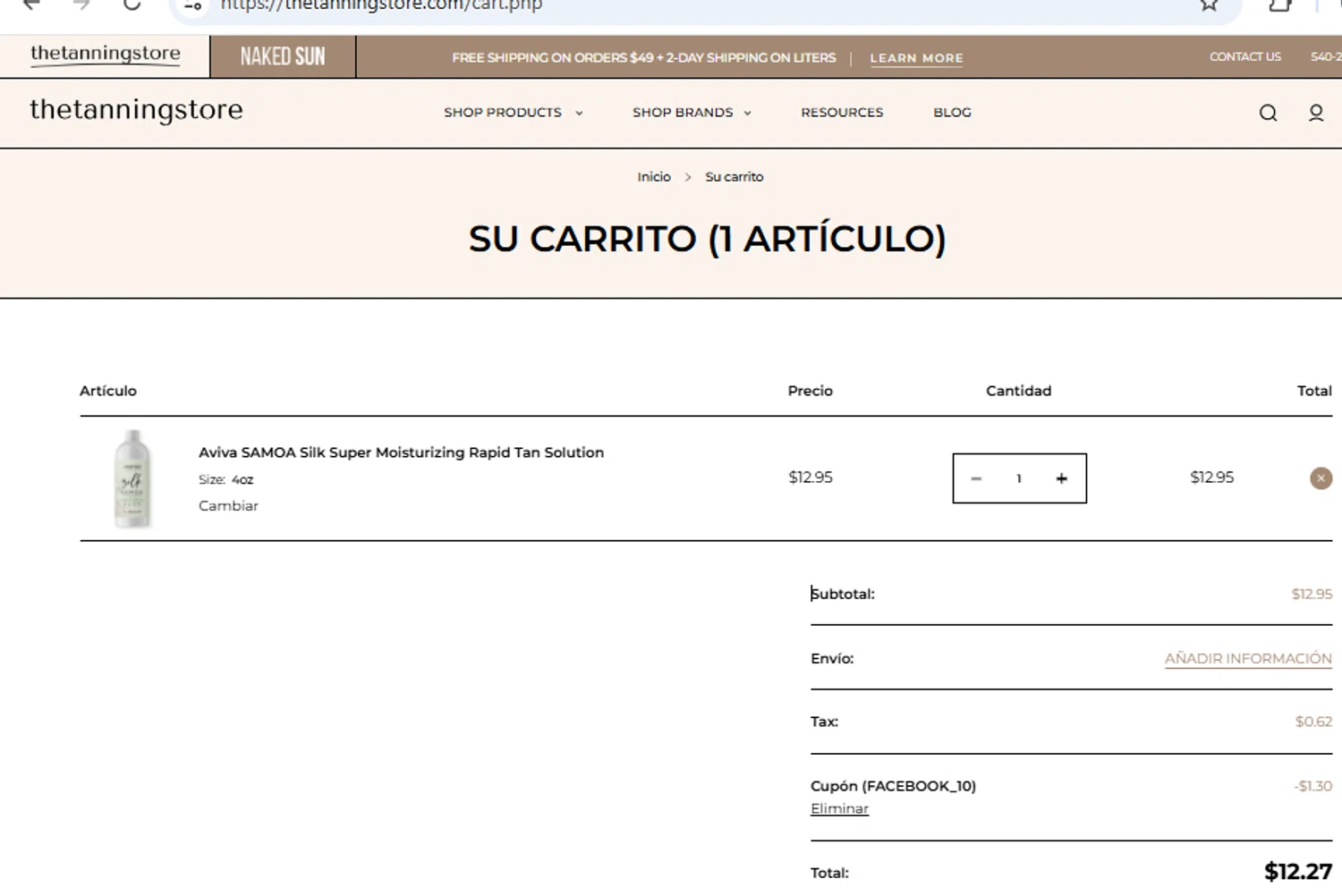Increase quantity with plus button
1342x896 pixels.
click(1062, 478)
